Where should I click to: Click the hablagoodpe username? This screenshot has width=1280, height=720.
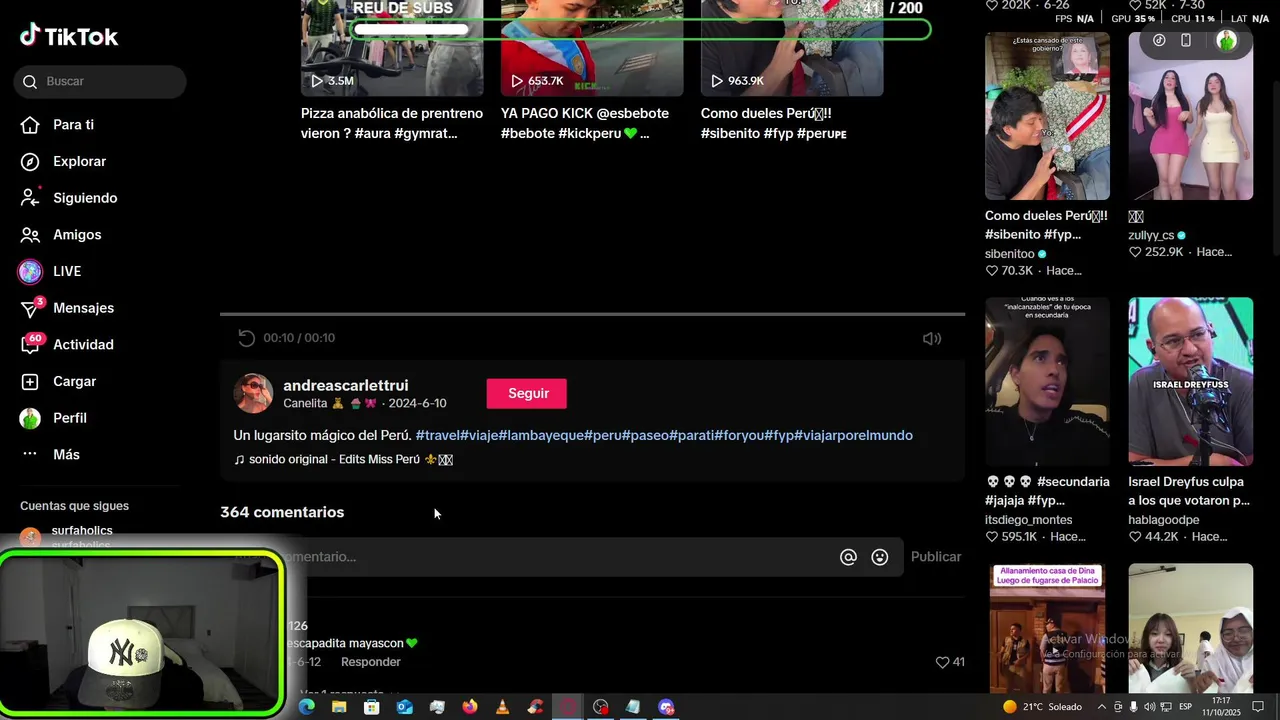[1164, 520]
